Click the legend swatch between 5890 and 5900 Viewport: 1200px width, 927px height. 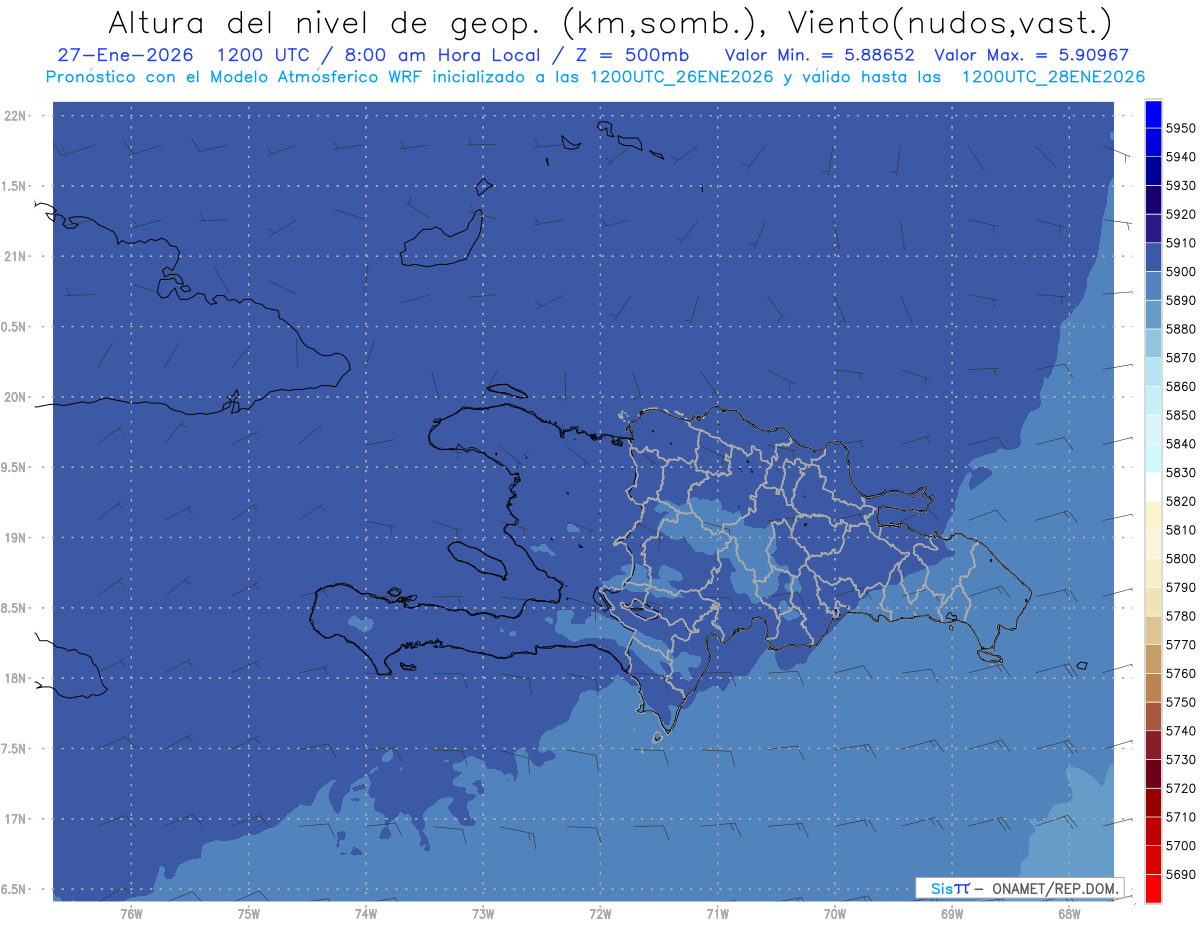pos(1153,286)
